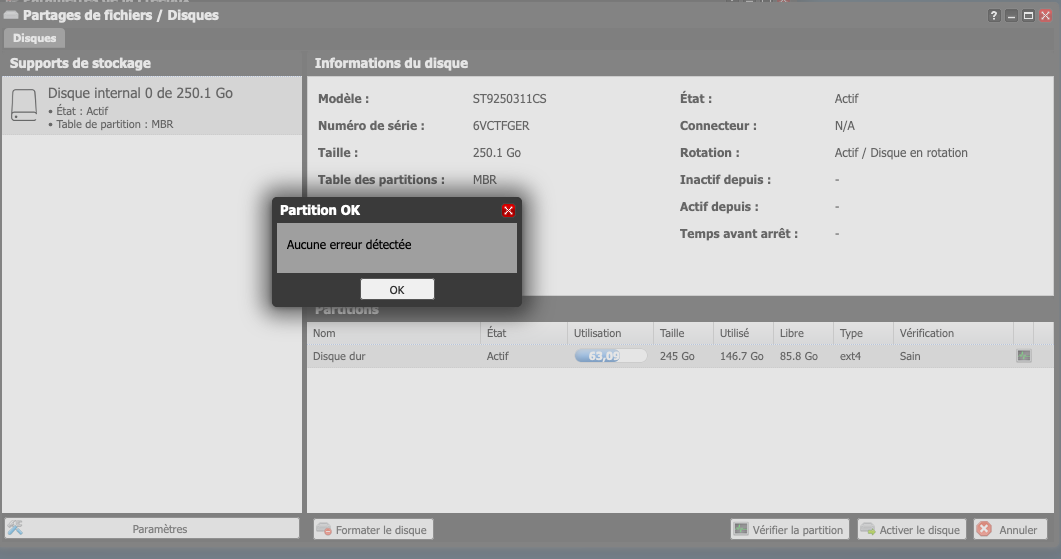Click Connecteur value N/A
The width and height of the screenshot is (1061, 559).
(x=844, y=126)
